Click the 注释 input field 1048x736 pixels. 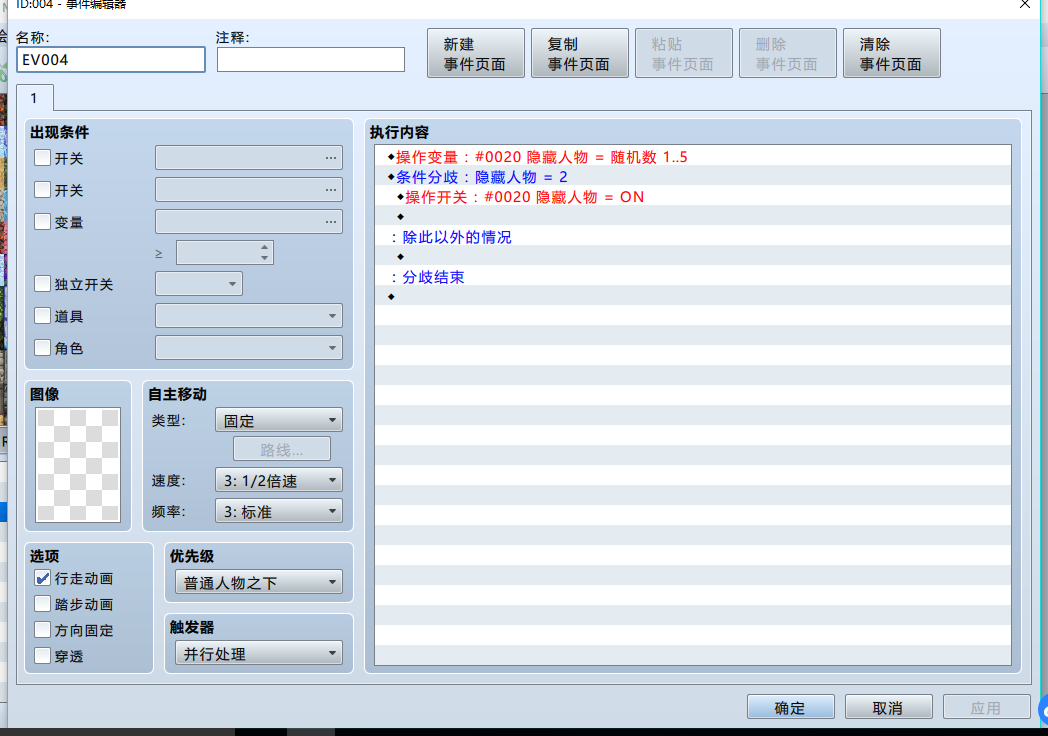[x=311, y=59]
